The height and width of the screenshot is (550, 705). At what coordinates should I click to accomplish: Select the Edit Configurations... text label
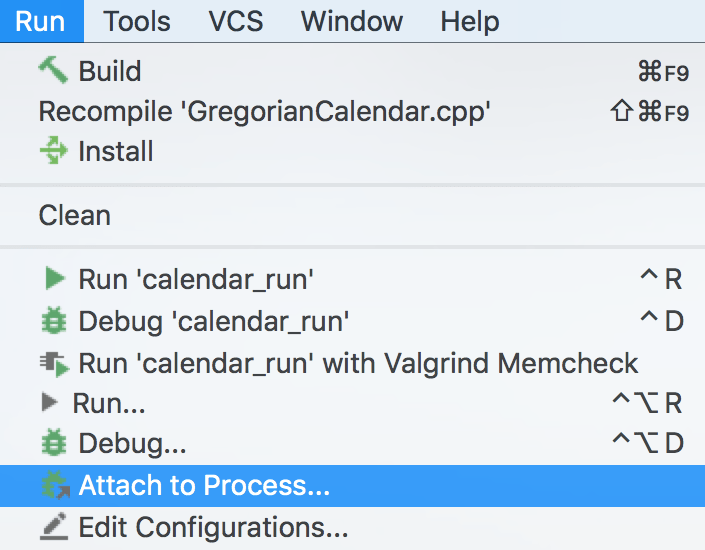(214, 527)
